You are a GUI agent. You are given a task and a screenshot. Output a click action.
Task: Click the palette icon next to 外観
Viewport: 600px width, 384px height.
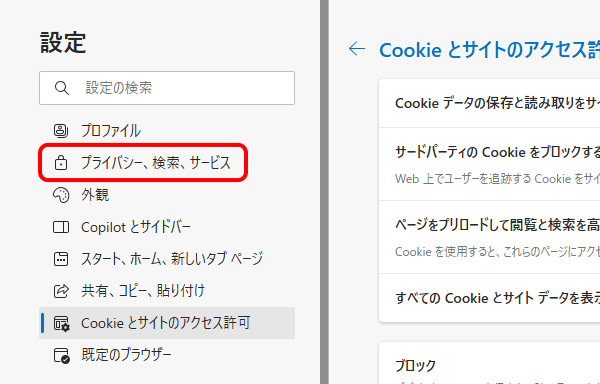click(x=60, y=195)
